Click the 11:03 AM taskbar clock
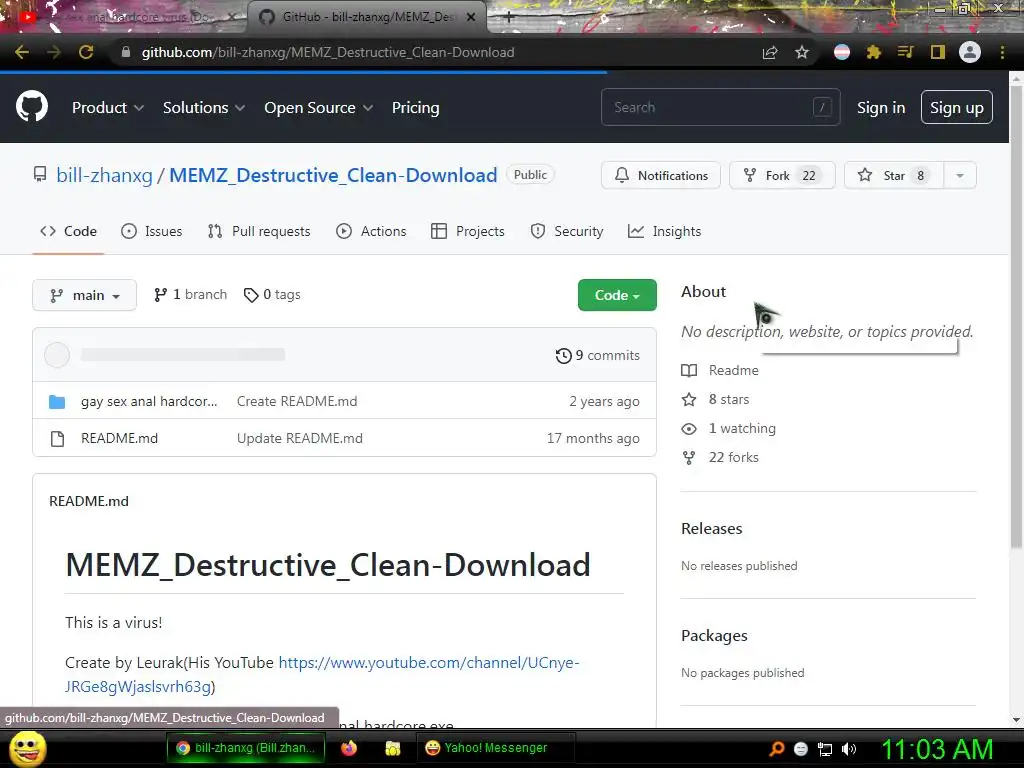The height and width of the screenshot is (768, 1024). point(937,748)
